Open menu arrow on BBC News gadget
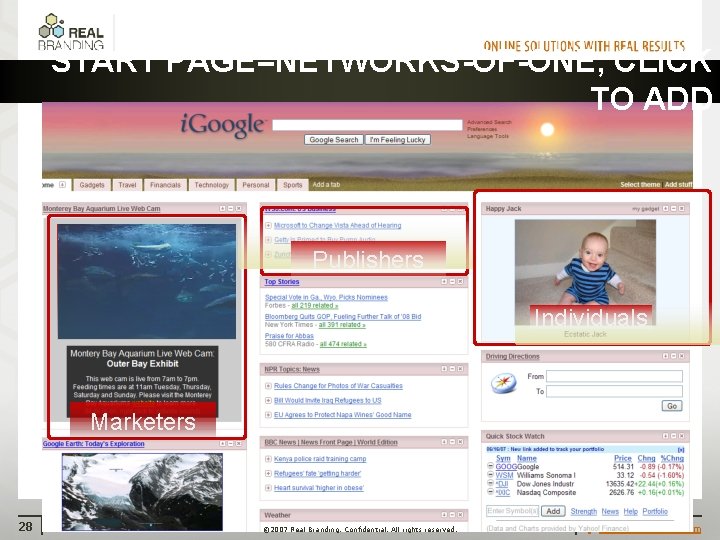The width and height of the screenshot is (720, 540). coord(444,442)
